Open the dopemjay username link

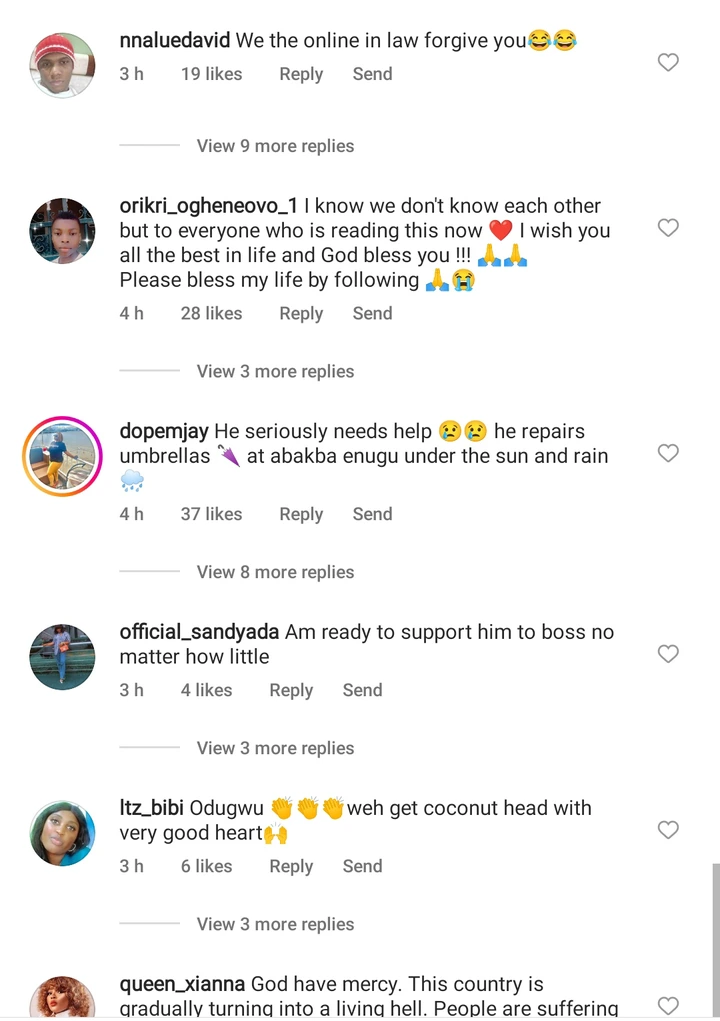click(164, 431)
